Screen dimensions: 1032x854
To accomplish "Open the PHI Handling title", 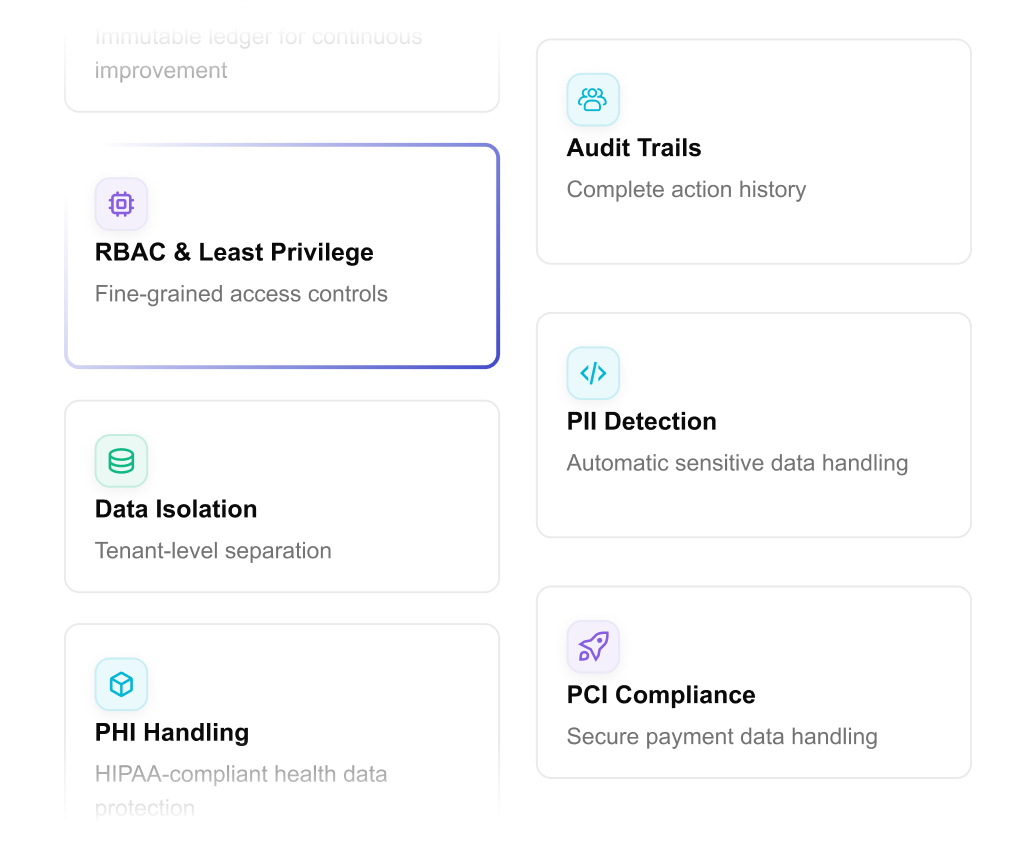I will tap(172, 732).
